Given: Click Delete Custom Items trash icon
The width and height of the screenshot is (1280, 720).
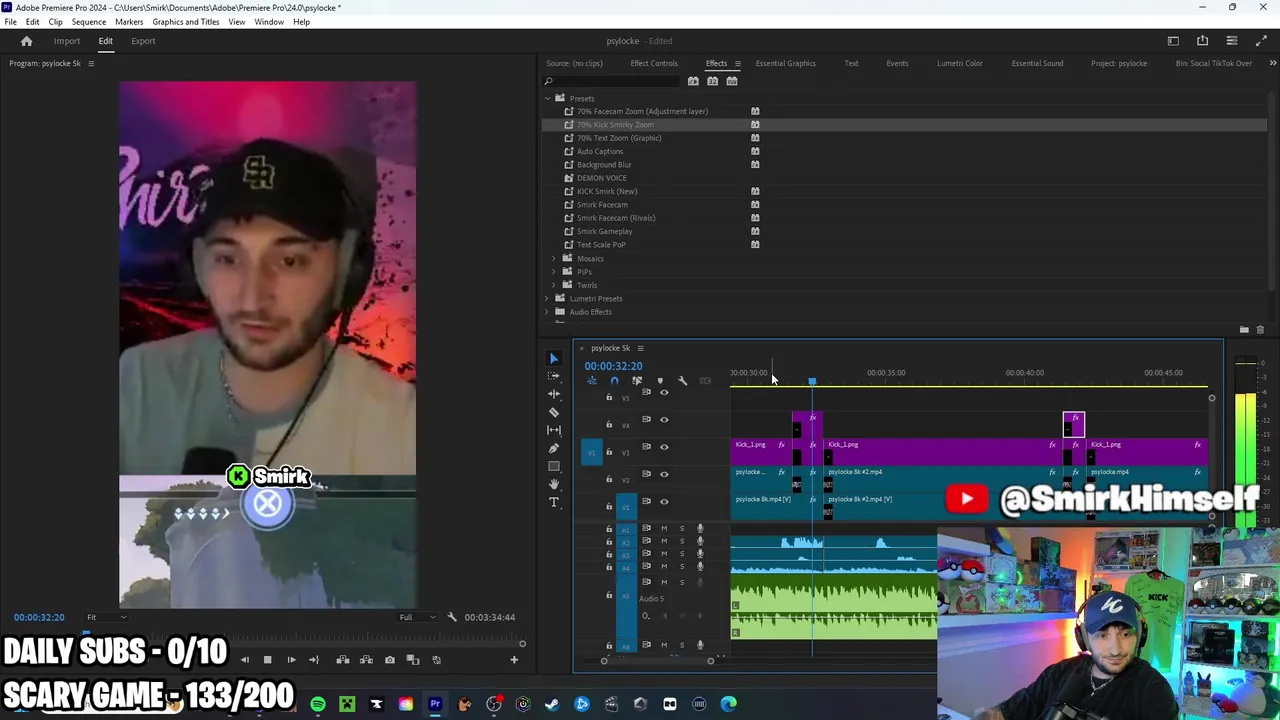Looking at the screenshot, I should pyautogui.click(x=1260, y=330).
